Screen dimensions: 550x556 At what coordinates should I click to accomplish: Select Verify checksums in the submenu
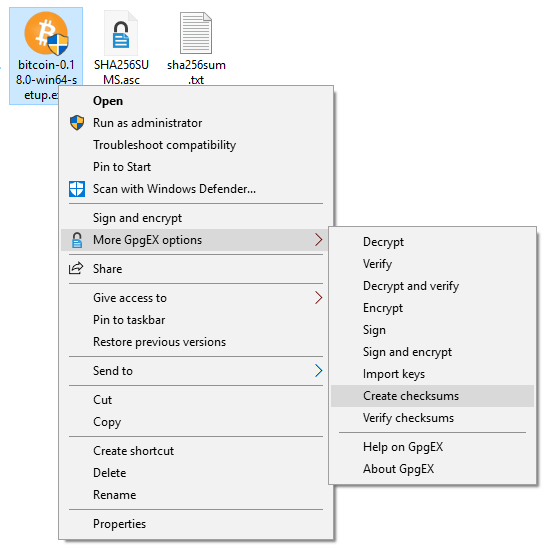click(432, 418)
